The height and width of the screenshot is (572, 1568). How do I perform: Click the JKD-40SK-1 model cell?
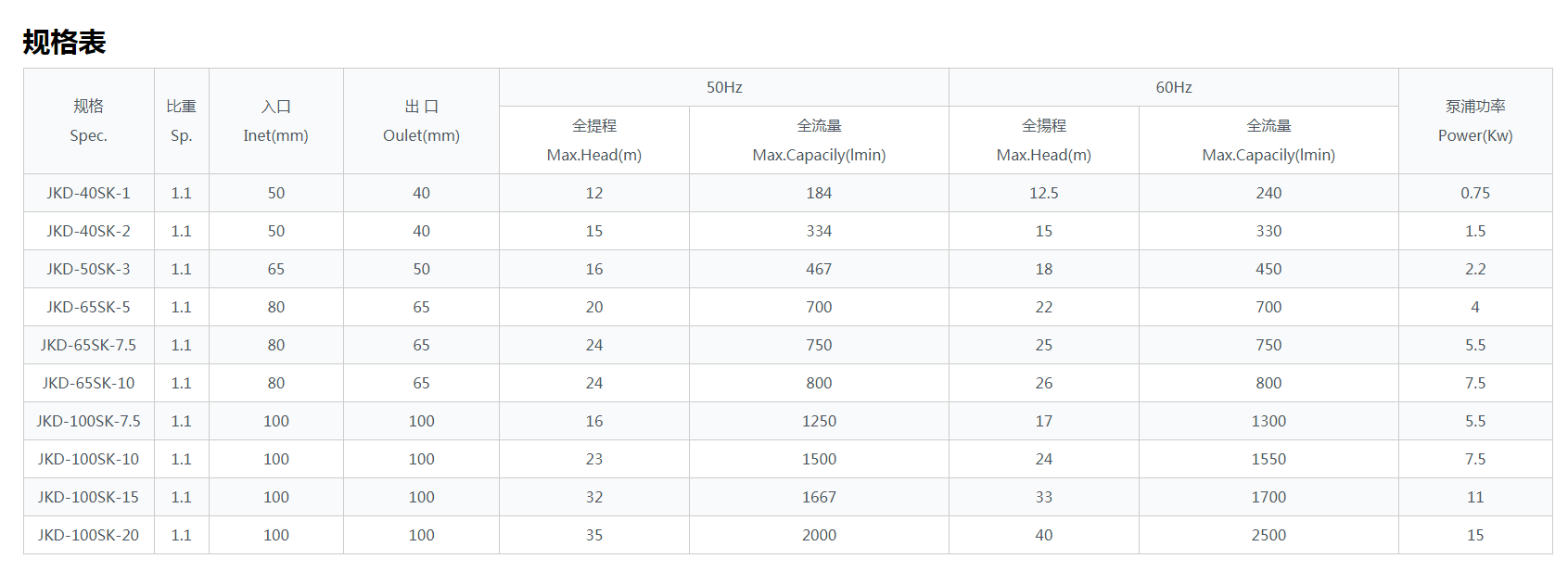click(x=88, y=193)
